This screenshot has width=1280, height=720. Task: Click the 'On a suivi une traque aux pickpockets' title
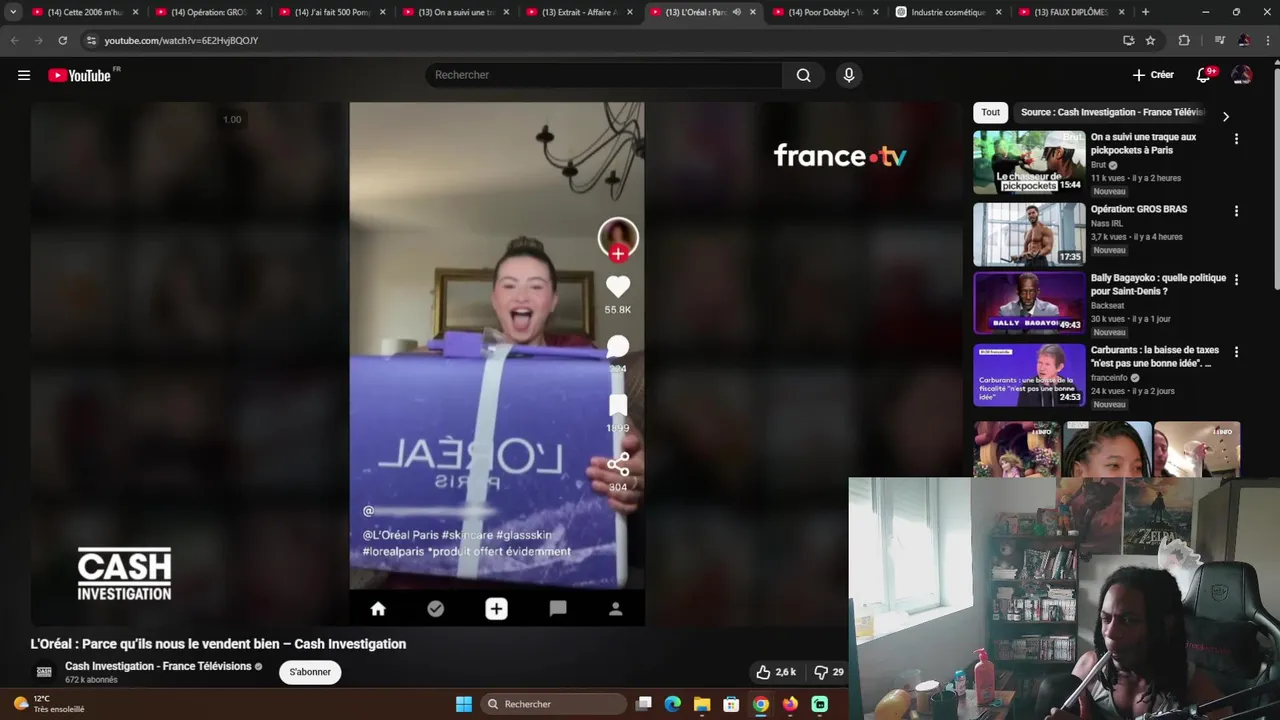(1143, 143)
